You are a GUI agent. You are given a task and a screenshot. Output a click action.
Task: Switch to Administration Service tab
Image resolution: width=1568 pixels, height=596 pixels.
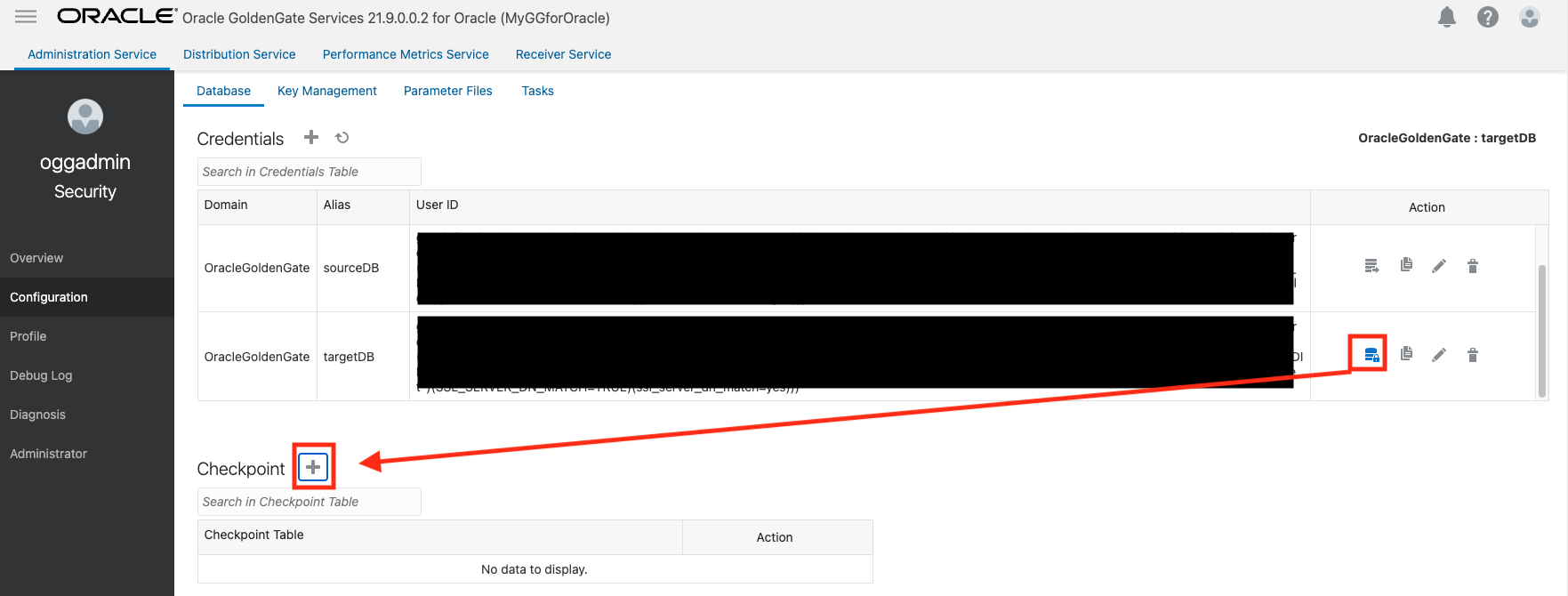92,54
